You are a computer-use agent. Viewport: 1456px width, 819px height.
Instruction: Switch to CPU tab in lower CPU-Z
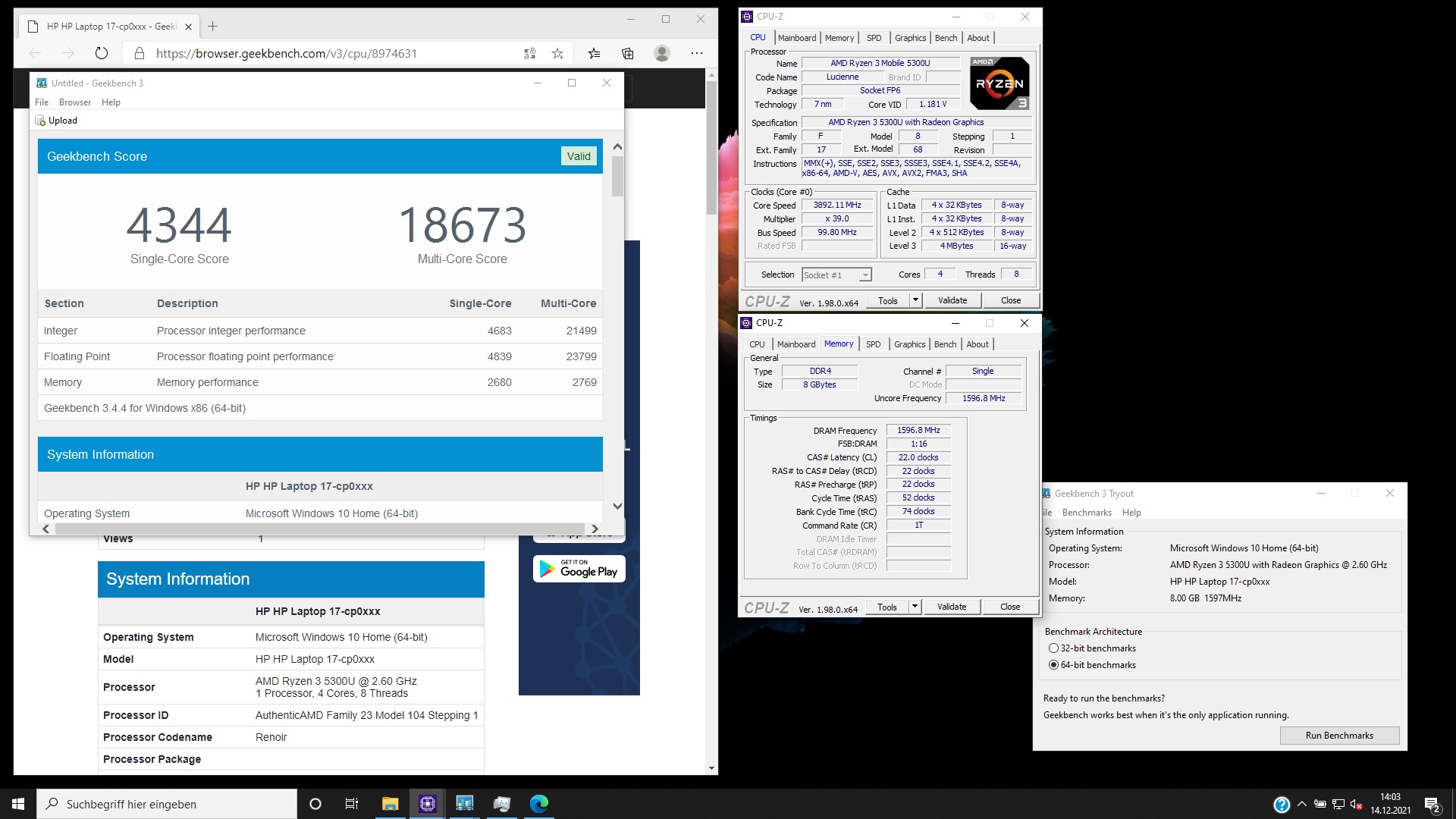point(757,344)
